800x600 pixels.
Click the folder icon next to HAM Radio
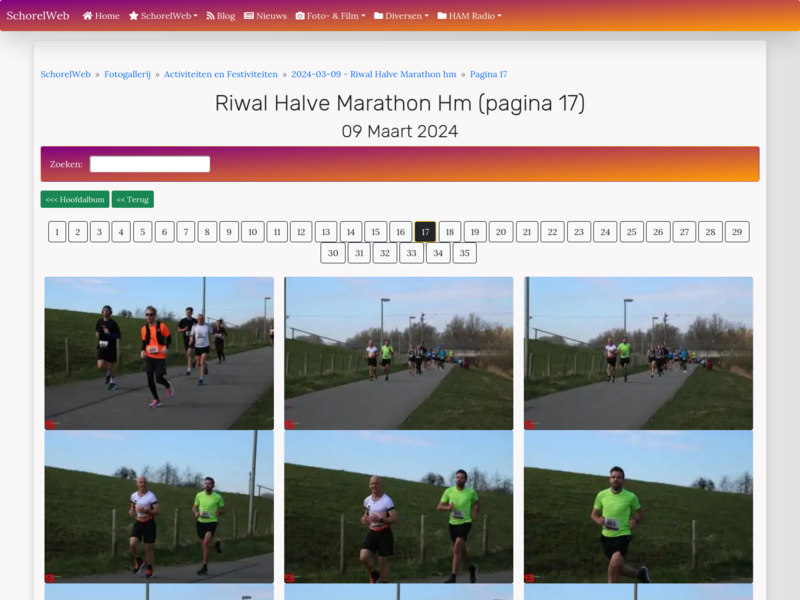(x=442, y=16)
